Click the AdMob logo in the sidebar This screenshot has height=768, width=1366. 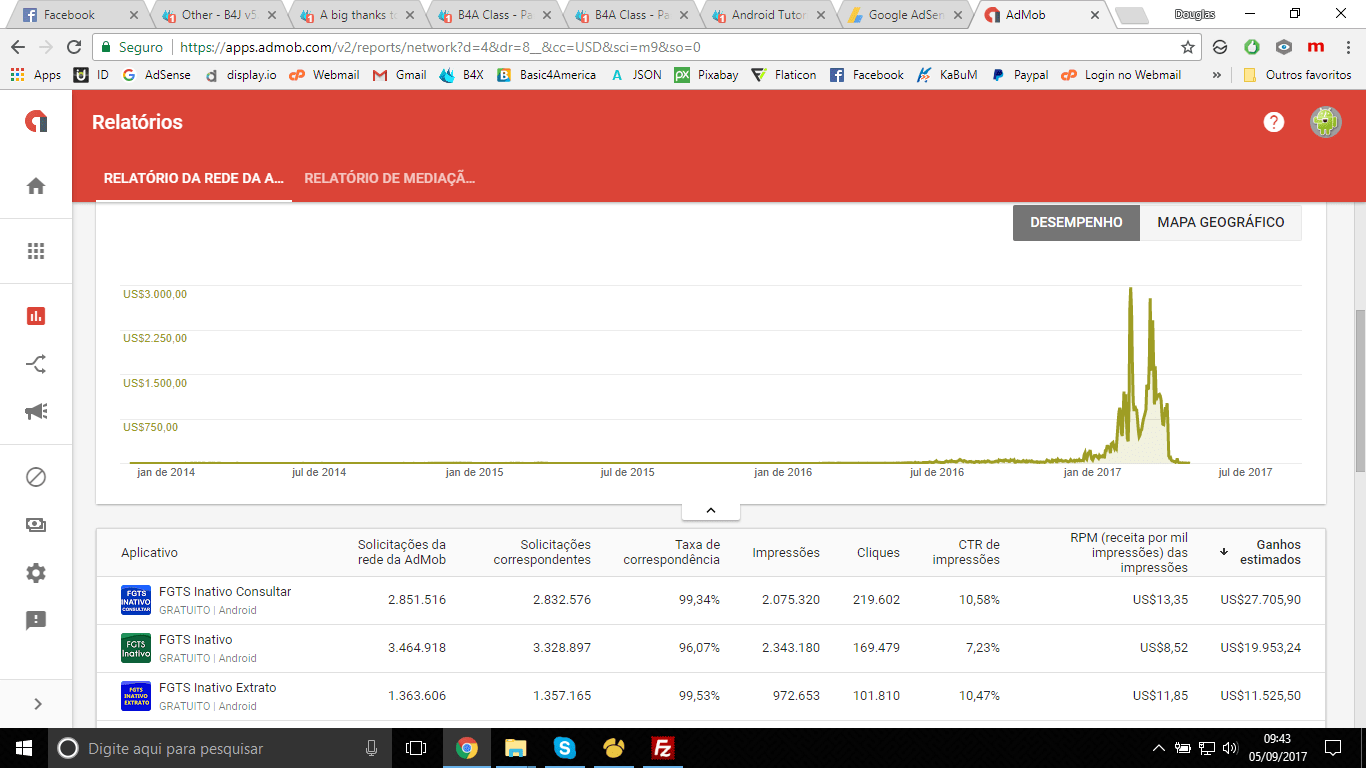(36, 121)
